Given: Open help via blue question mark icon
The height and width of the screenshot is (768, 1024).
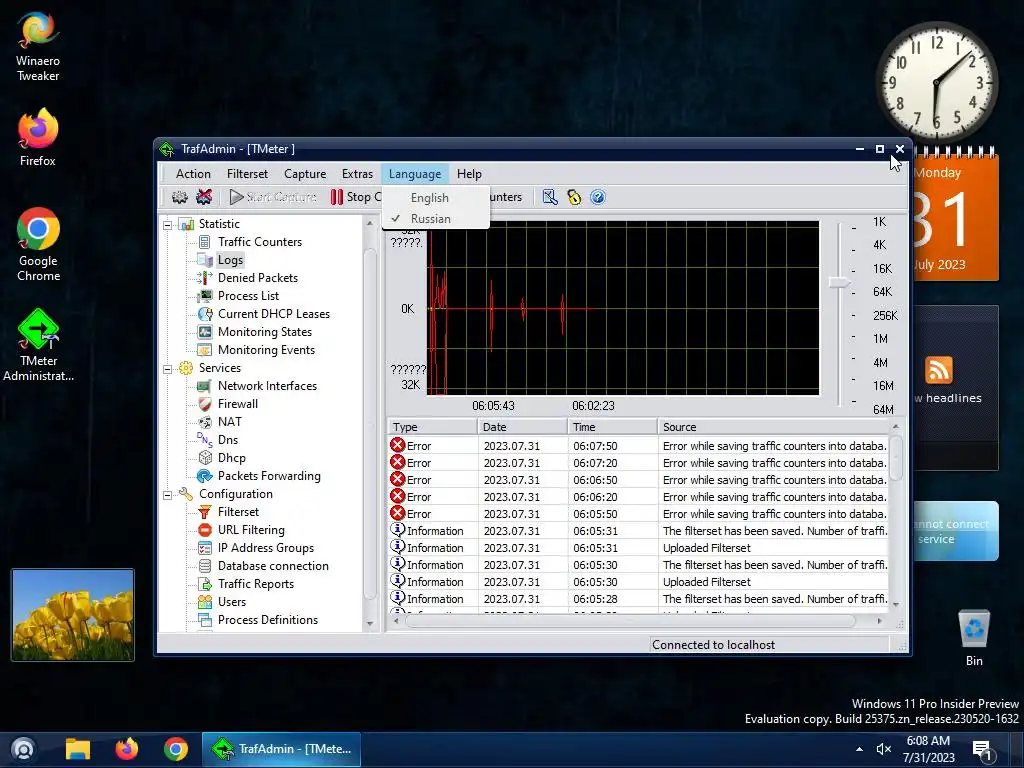Looking at the screenshot, I should coord(598,197).
